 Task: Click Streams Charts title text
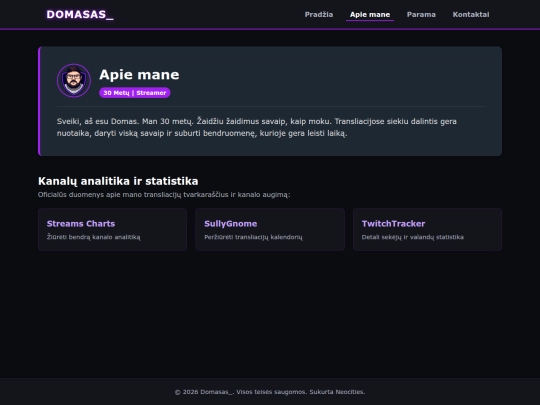[81, 224]
